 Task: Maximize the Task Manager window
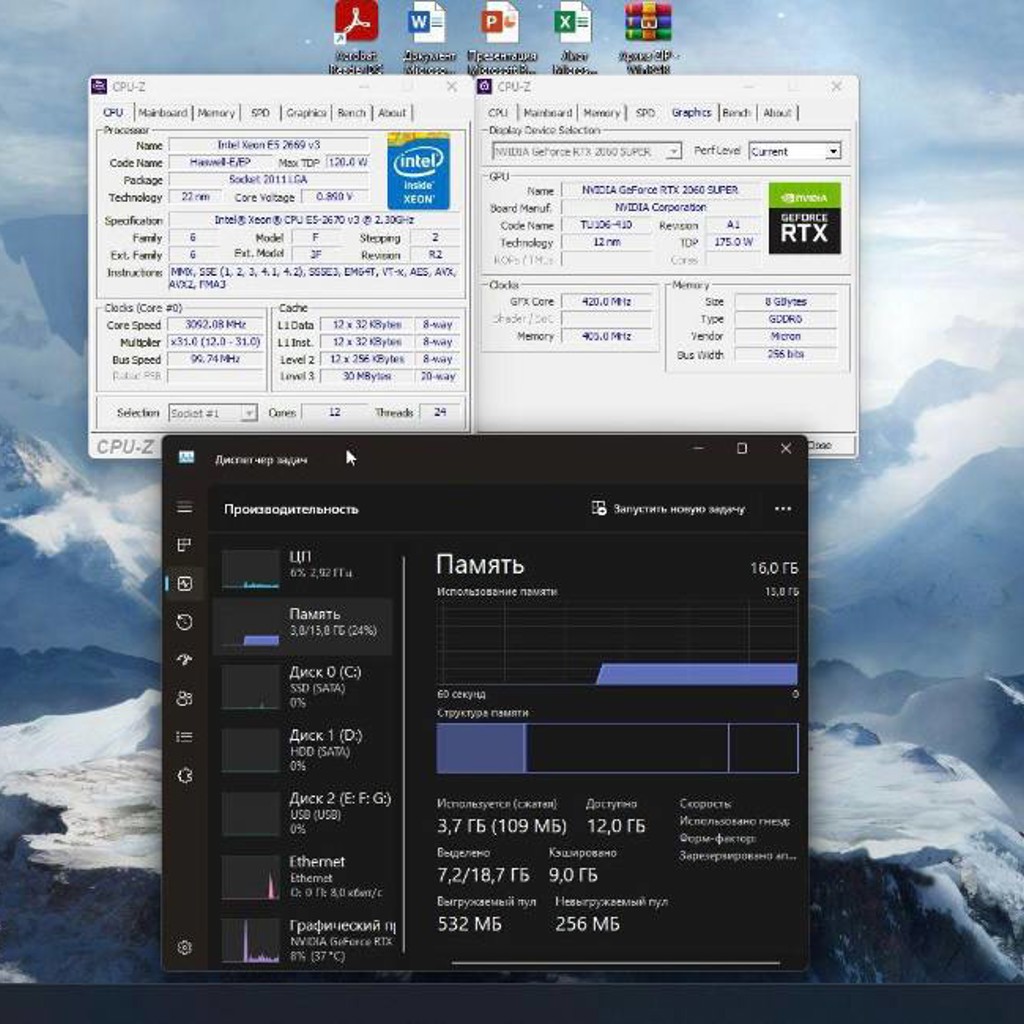[742, 448]
